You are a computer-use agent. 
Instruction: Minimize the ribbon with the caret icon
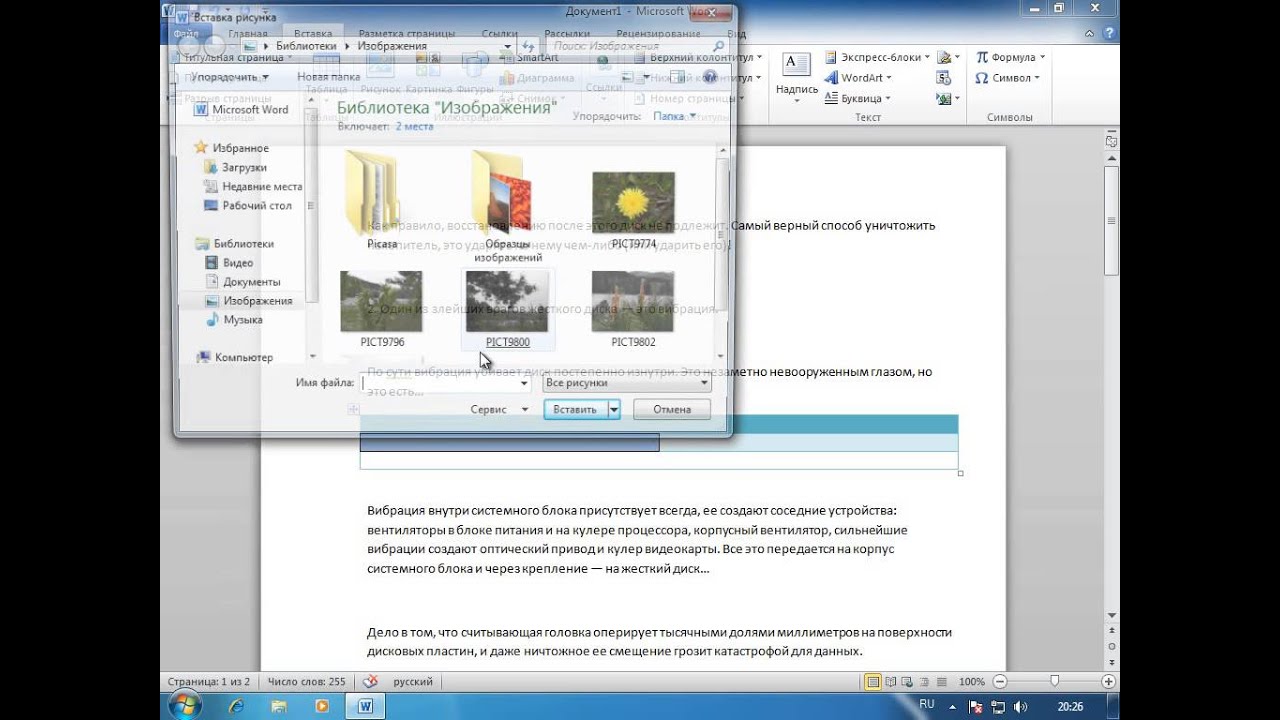(x=1090, y=33)
